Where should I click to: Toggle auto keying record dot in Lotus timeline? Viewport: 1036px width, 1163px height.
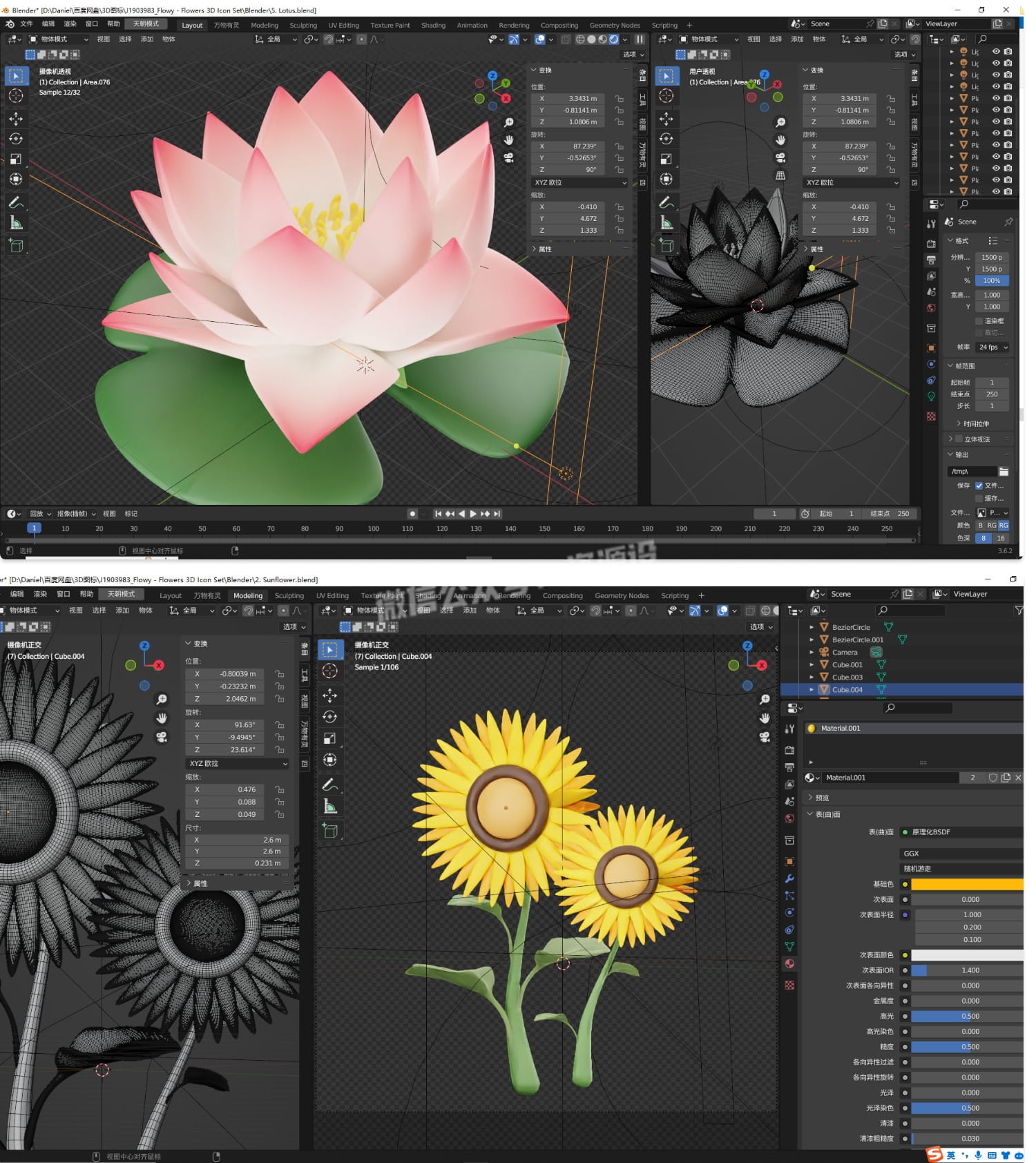(412, 514)
